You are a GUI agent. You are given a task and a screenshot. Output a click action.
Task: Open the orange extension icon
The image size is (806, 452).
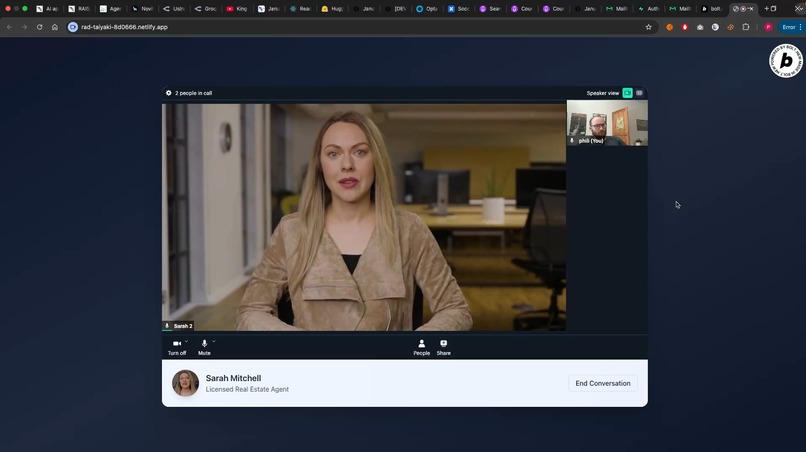coord(670,27)
